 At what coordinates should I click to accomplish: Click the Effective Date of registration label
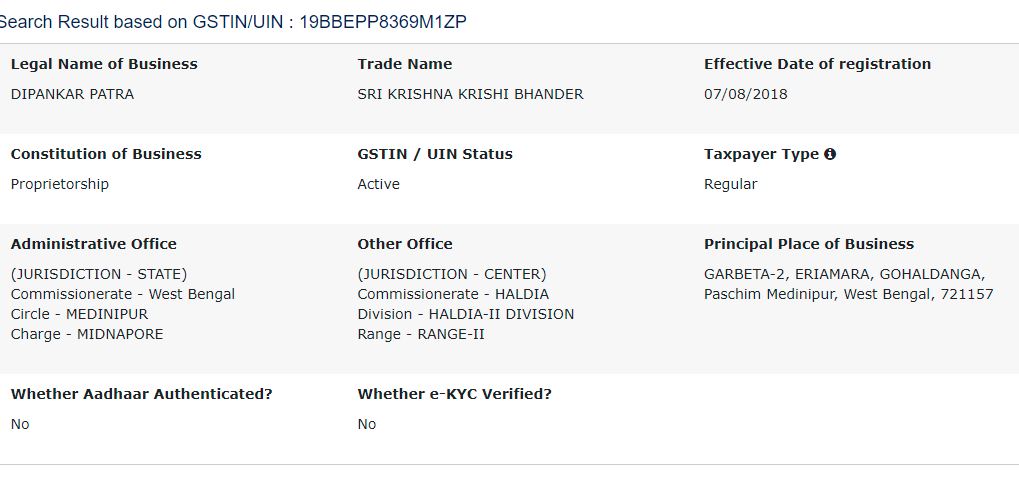[x=817, y=64]
